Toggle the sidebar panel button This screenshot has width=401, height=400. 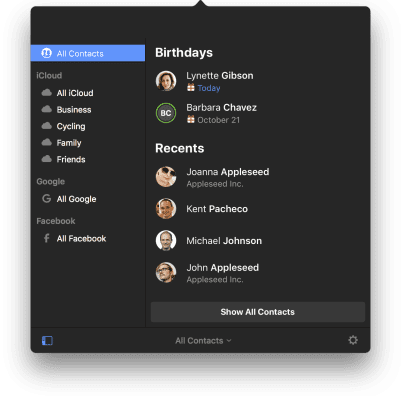tap(47, 340)
